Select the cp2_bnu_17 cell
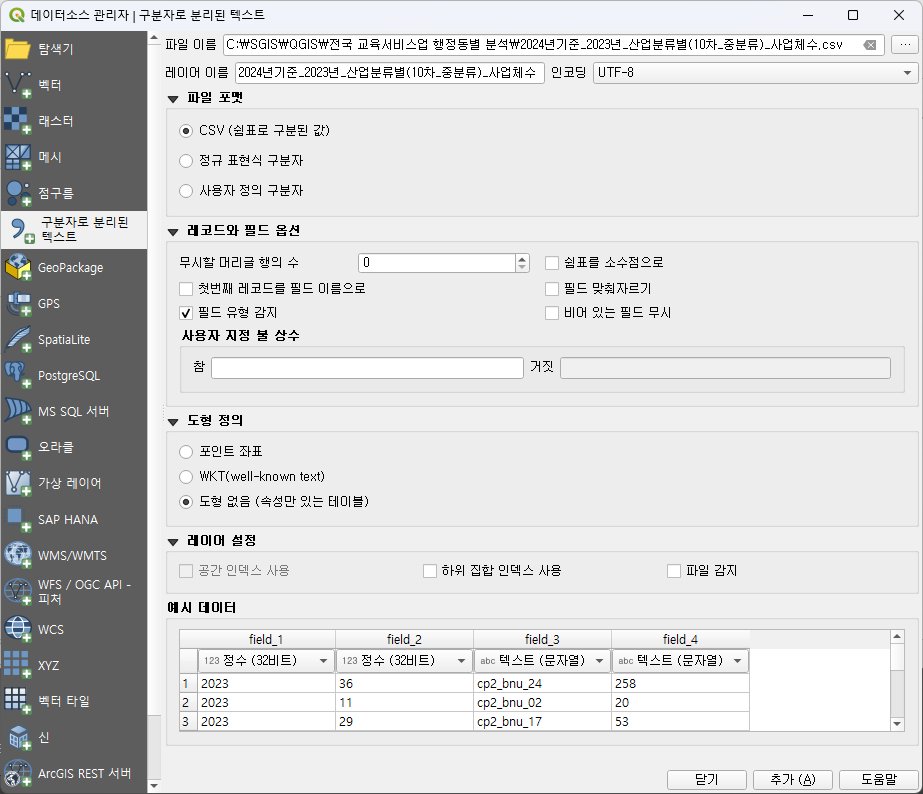The height and width of the screenshot is (794, 923). [542, 722]
